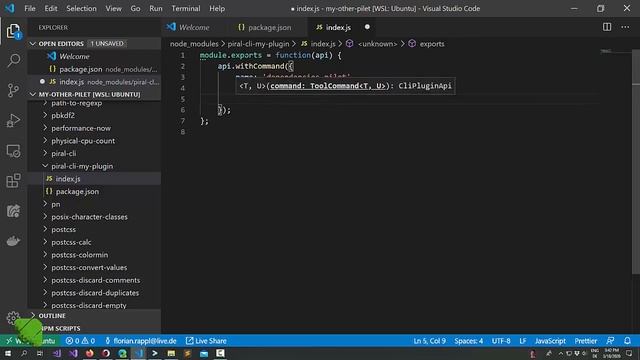The width and height of the screenshot is (640, 360).
Task: Open the Docker view icon
Action: click(13, 241)
